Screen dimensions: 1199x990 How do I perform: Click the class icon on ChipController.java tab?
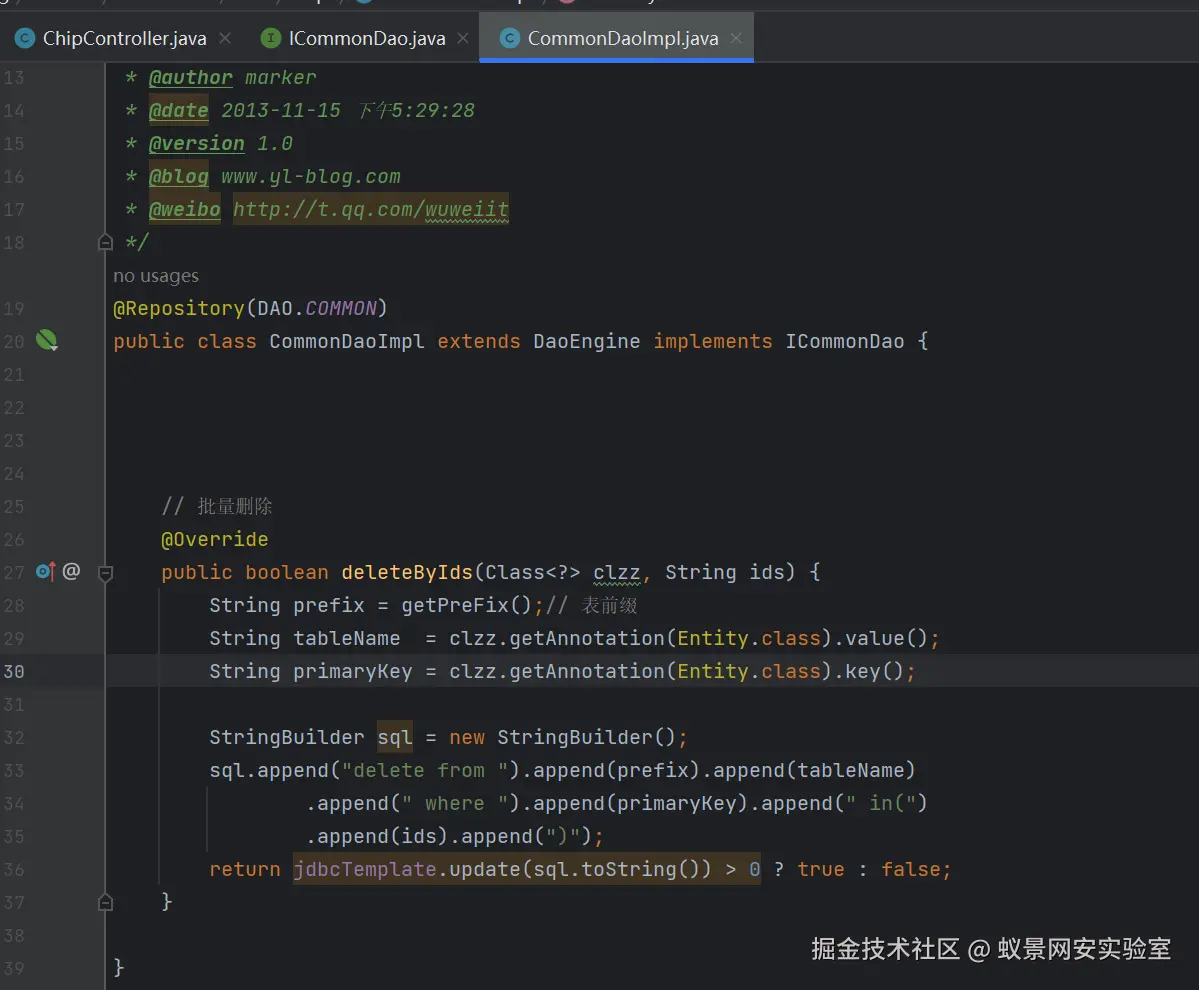point(25,38)
